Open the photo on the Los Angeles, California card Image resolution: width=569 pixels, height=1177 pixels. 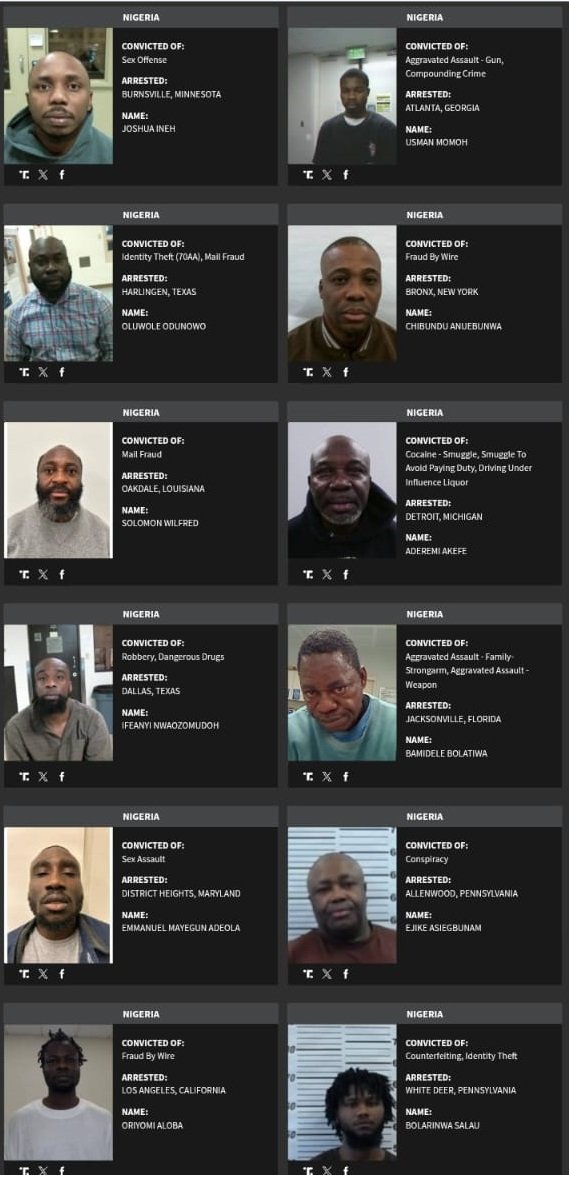click(59, 1092)
